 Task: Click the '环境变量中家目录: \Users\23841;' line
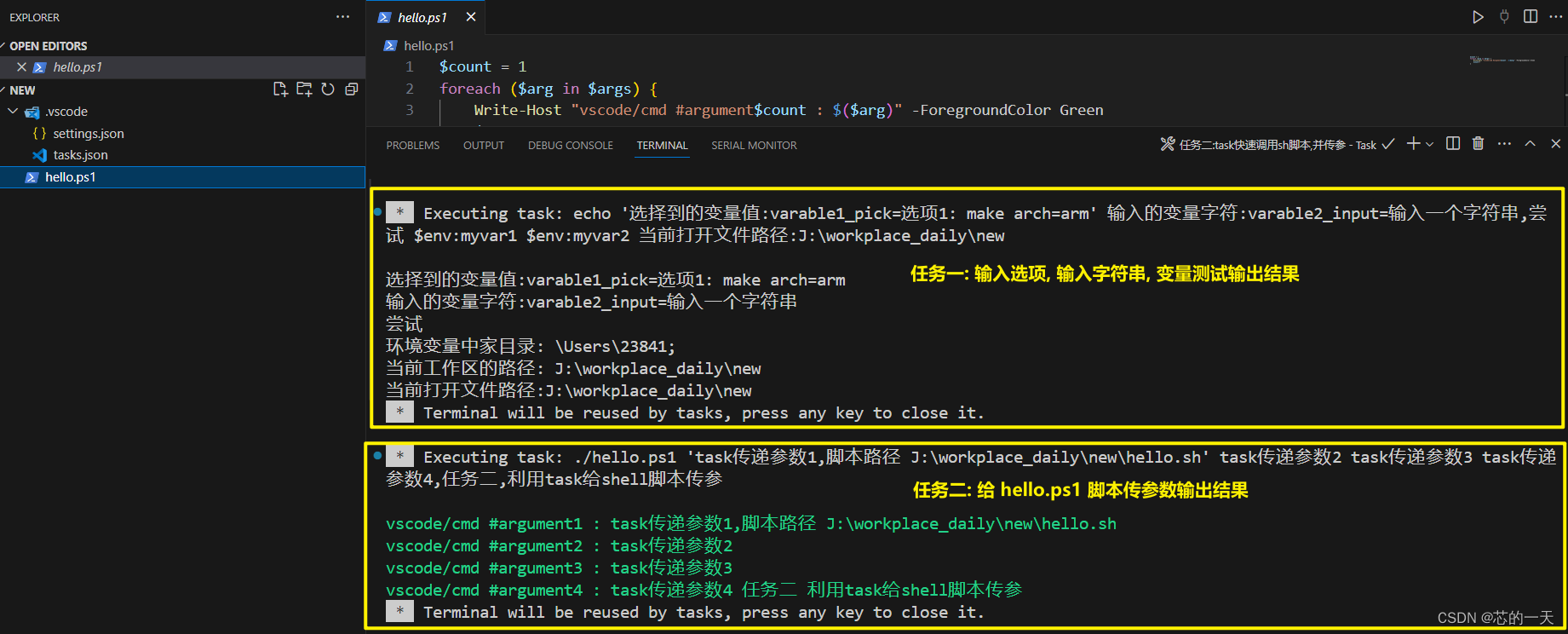[x=531, y=347]
